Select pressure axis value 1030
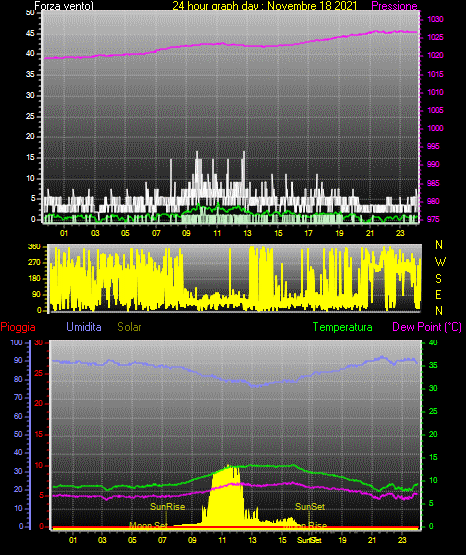This screenshot has width=466, height=555. click(x=436, y=19)
